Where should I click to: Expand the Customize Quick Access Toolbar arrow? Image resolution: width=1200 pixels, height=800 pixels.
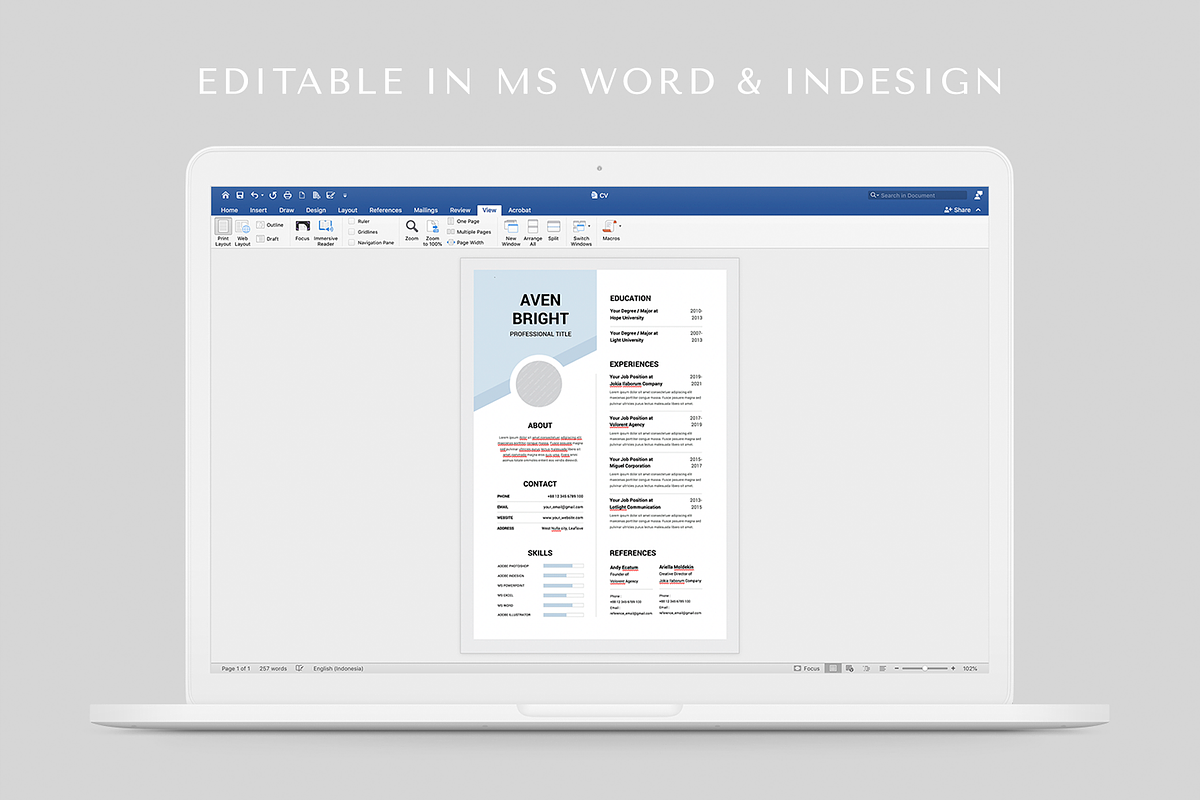345,196
